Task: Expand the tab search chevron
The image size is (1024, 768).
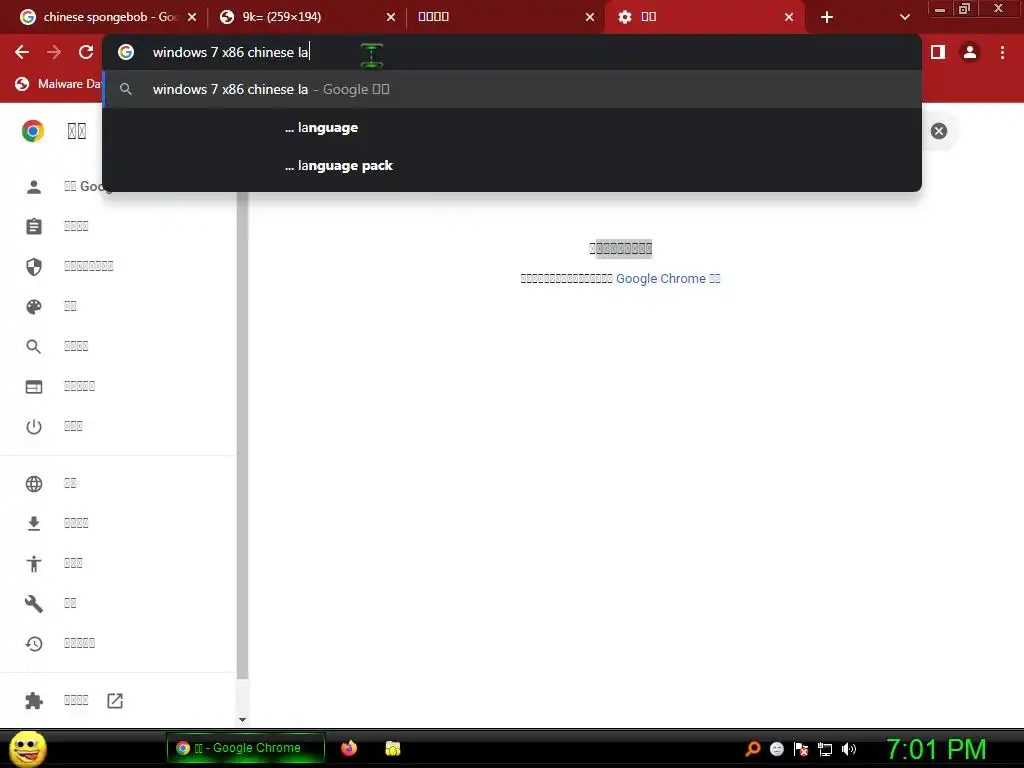Action: (904, 17)
